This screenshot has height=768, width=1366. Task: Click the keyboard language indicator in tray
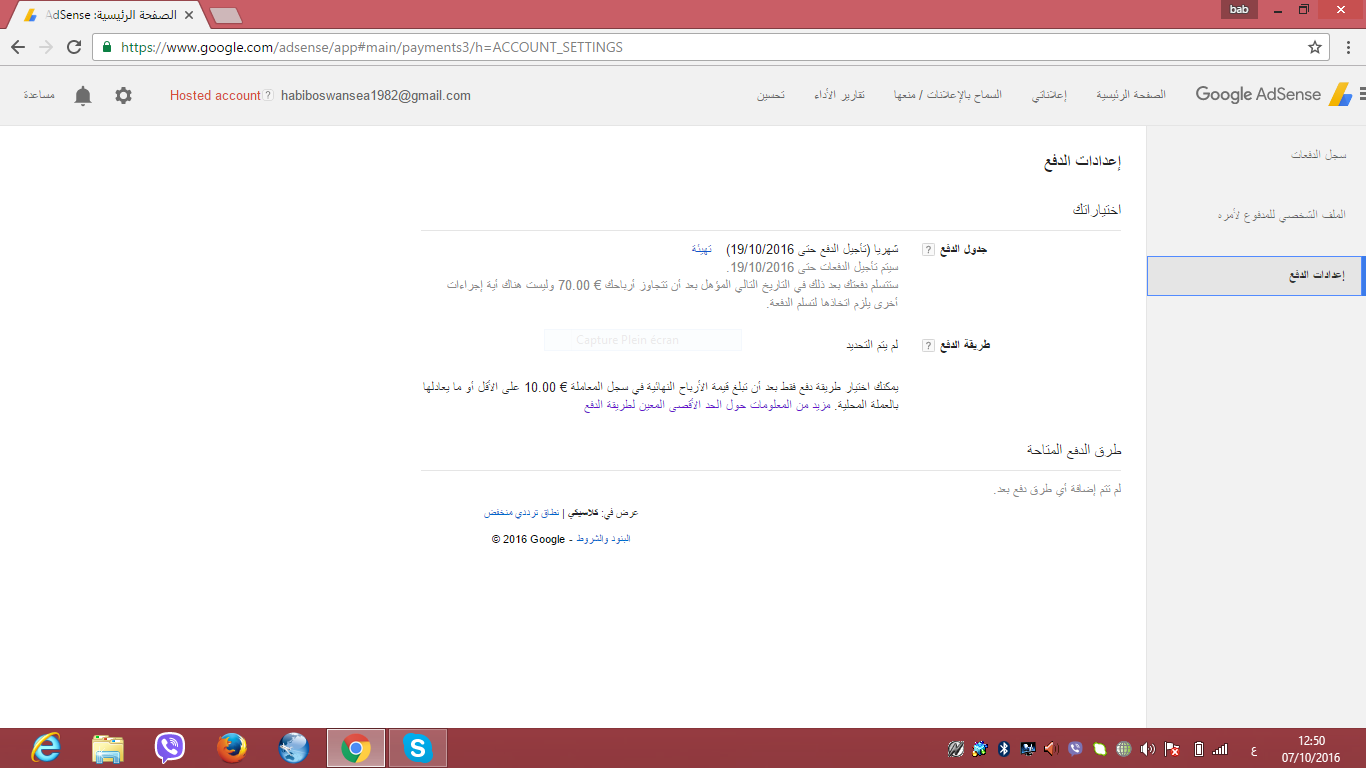tap(1254, 749)
